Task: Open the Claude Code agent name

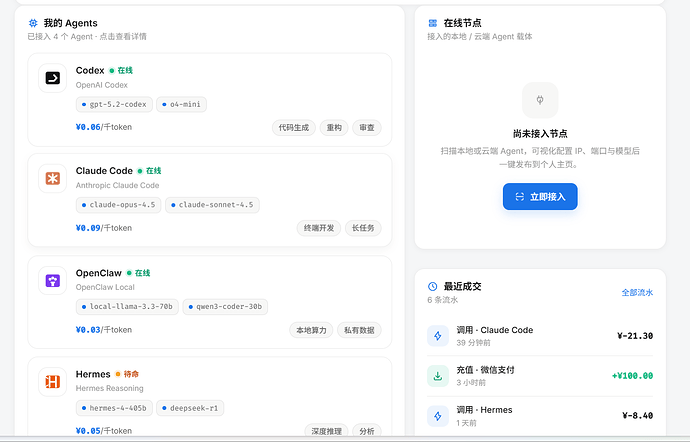Action: click(104, 171)
